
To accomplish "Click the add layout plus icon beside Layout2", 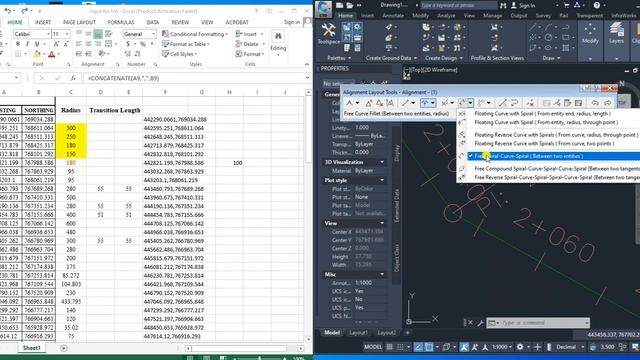I will pyautogui.click(x=407, y=333).
